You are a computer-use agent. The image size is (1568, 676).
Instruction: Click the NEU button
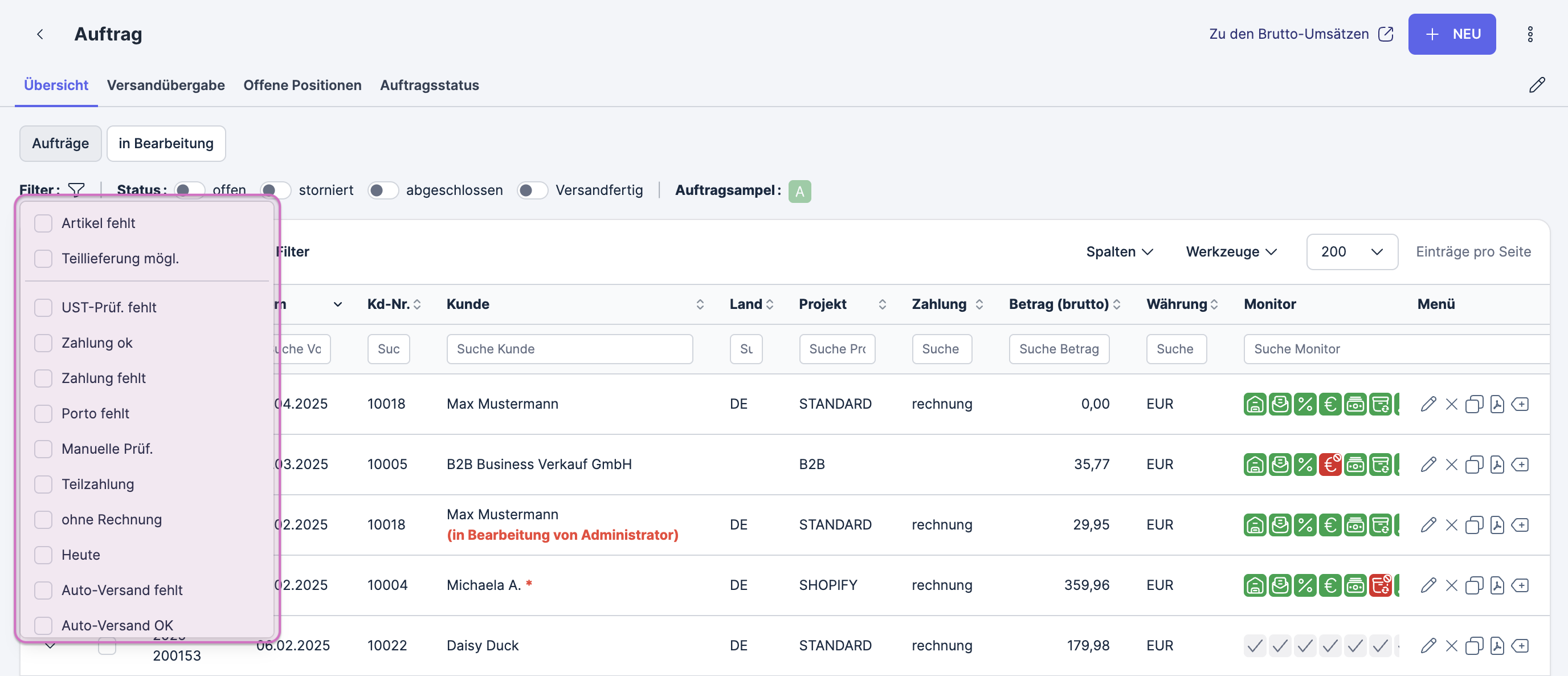pos(1451,34)
